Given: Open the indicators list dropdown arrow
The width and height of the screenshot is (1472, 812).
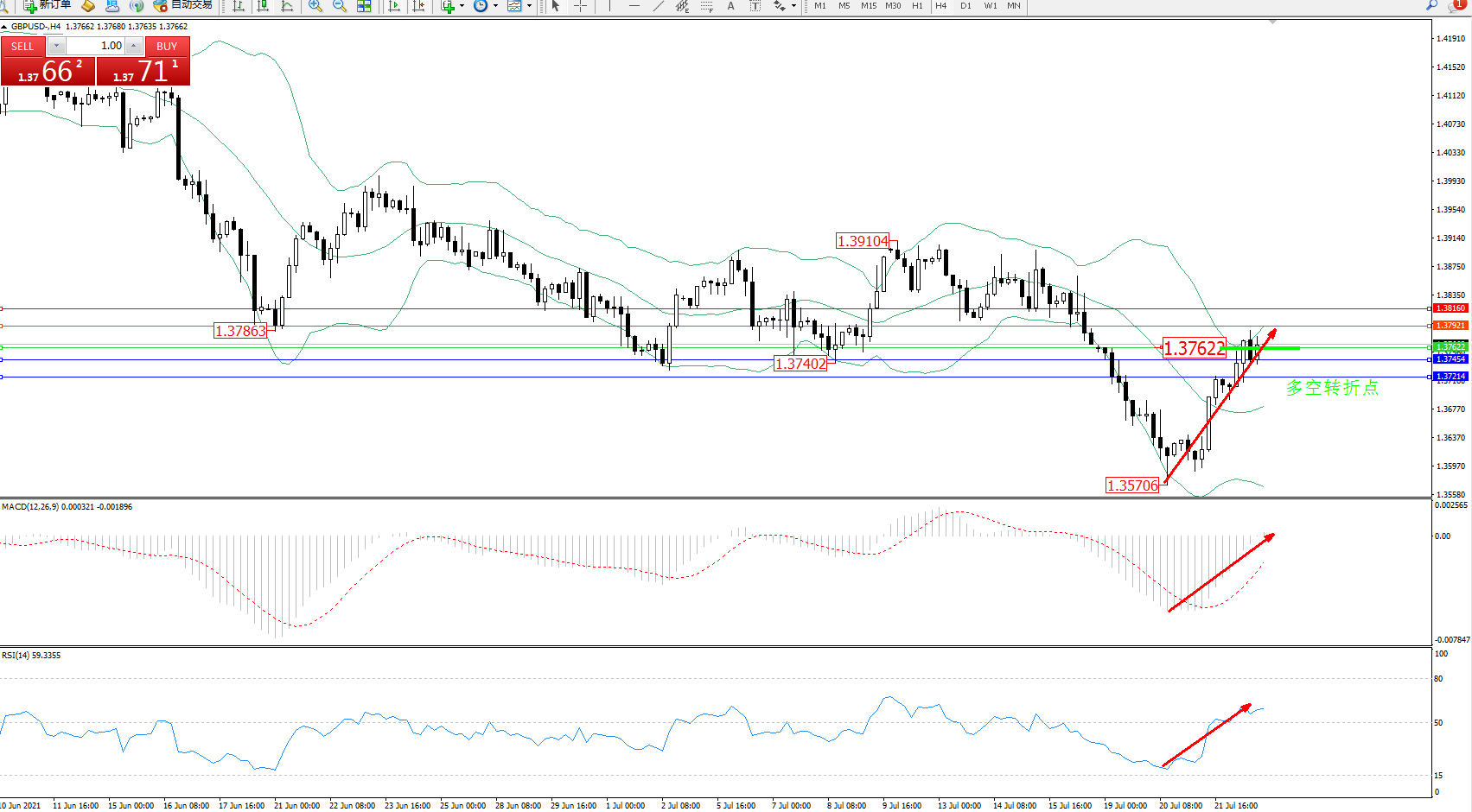Looking at the screenshot, I should pyautogui.click(x=462, y=6).
